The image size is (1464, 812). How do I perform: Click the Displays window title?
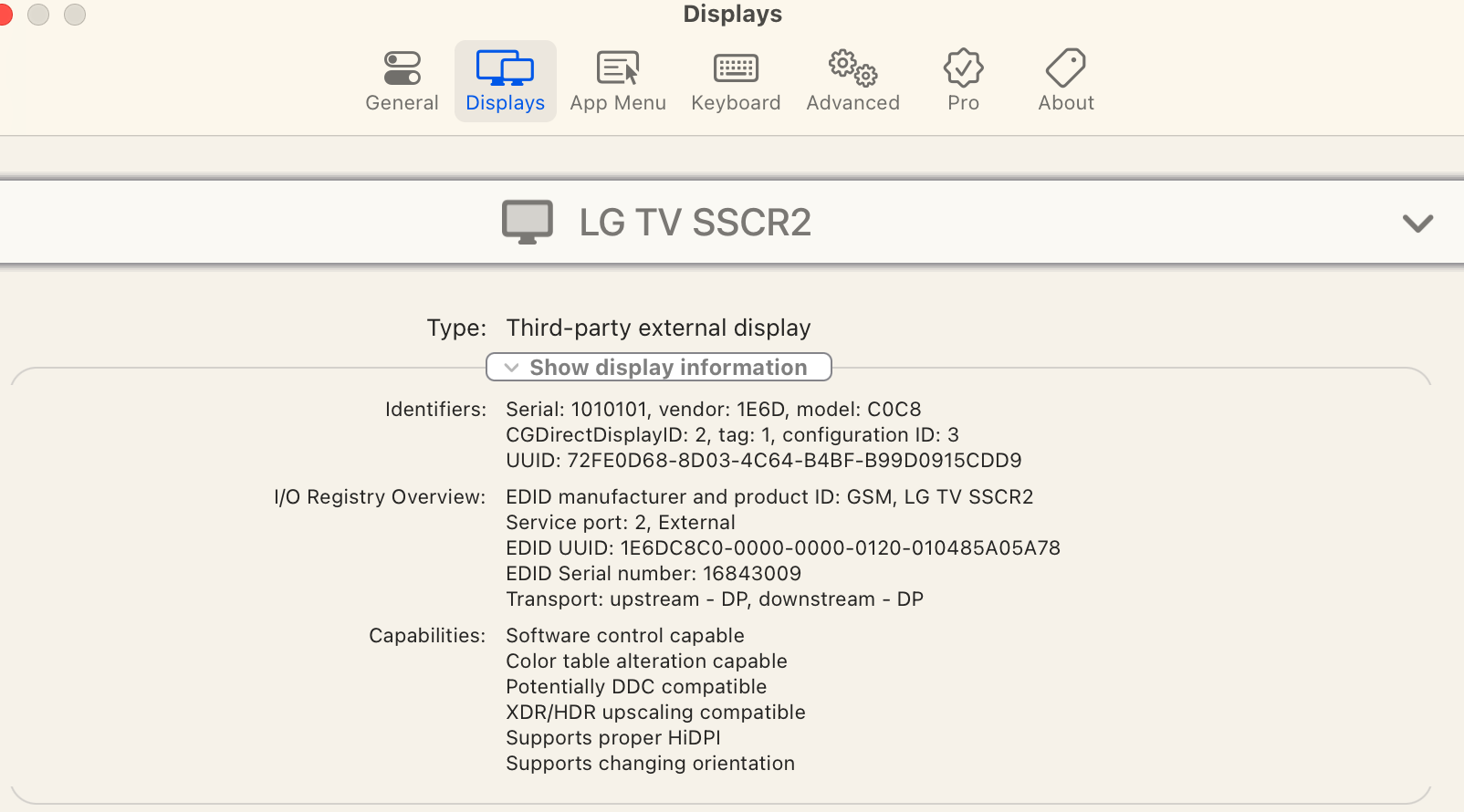click(732, 14)
